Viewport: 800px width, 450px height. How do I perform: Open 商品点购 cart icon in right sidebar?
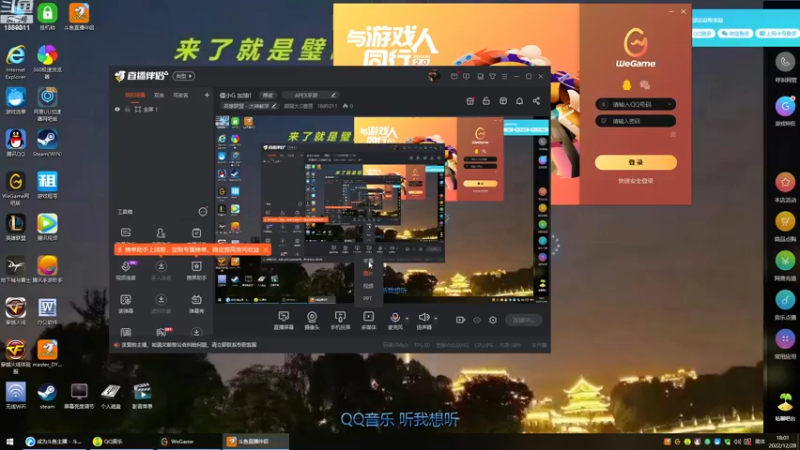coord(785,221)
